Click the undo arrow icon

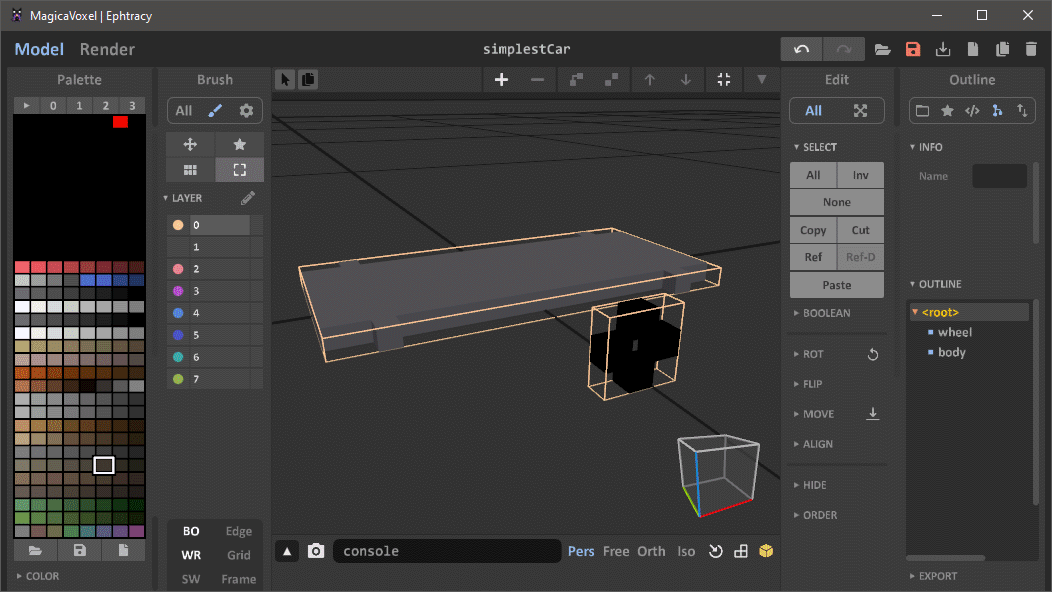802,49
